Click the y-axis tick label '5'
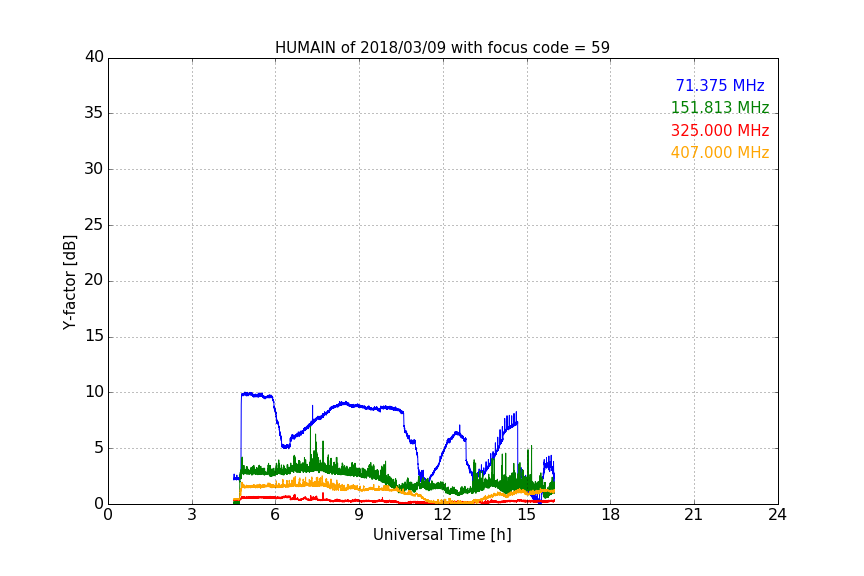This screenshot has height=576, width=864. pyautogui.click(x=99, y=448)
